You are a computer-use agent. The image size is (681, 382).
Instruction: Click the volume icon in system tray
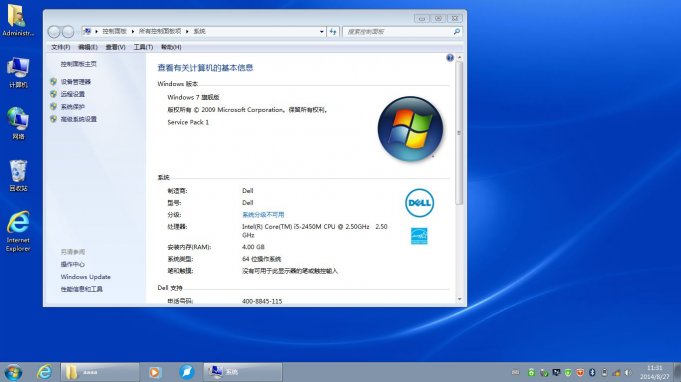tap(628, 372)
